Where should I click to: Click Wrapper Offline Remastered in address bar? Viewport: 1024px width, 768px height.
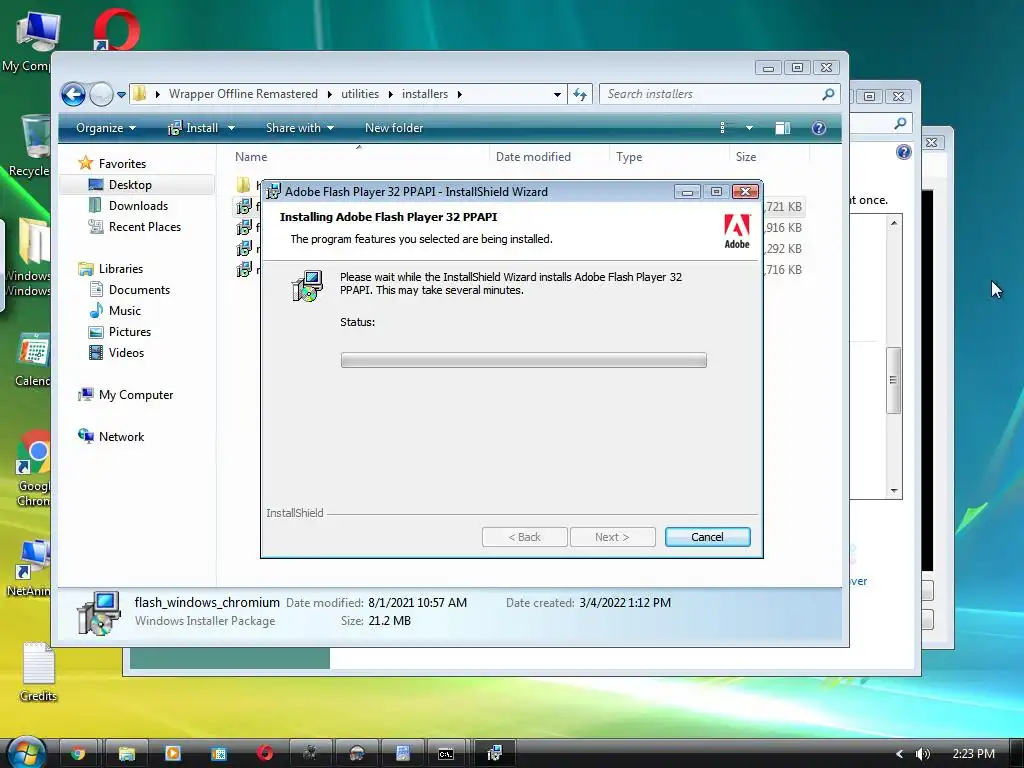tap(243, 94)
